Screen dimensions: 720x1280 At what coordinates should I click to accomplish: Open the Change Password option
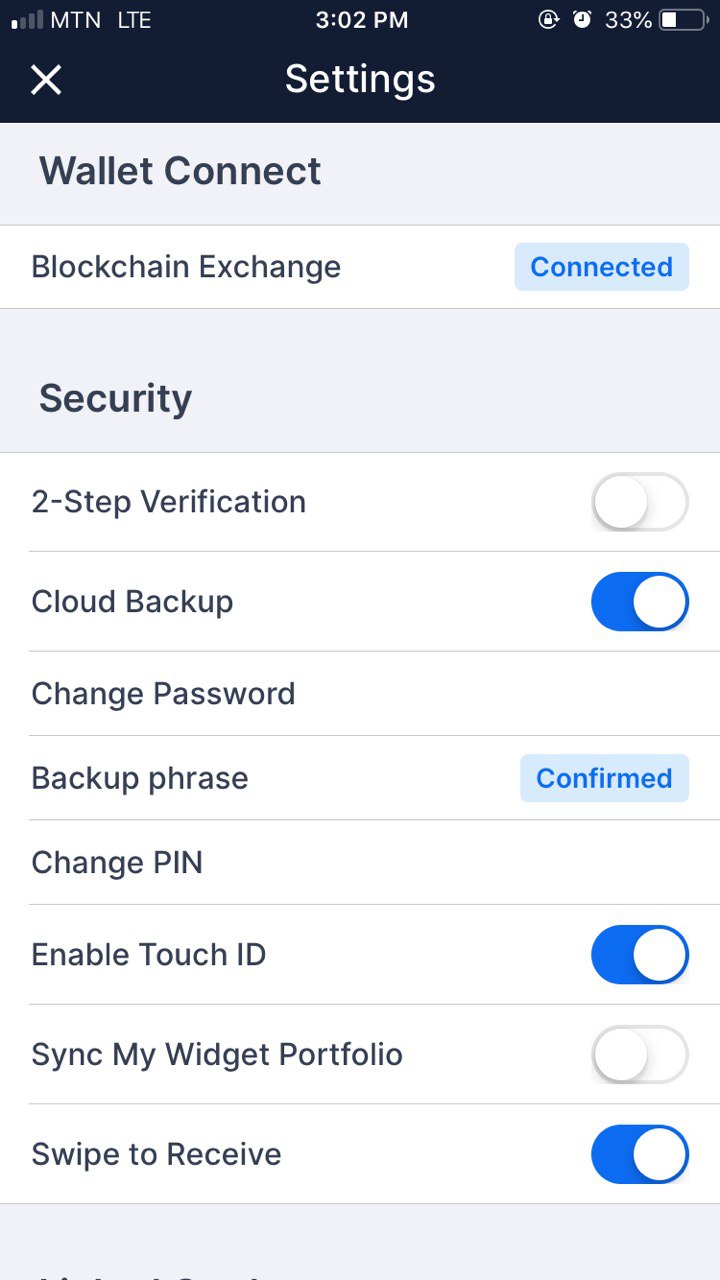[x=163, y=694]
